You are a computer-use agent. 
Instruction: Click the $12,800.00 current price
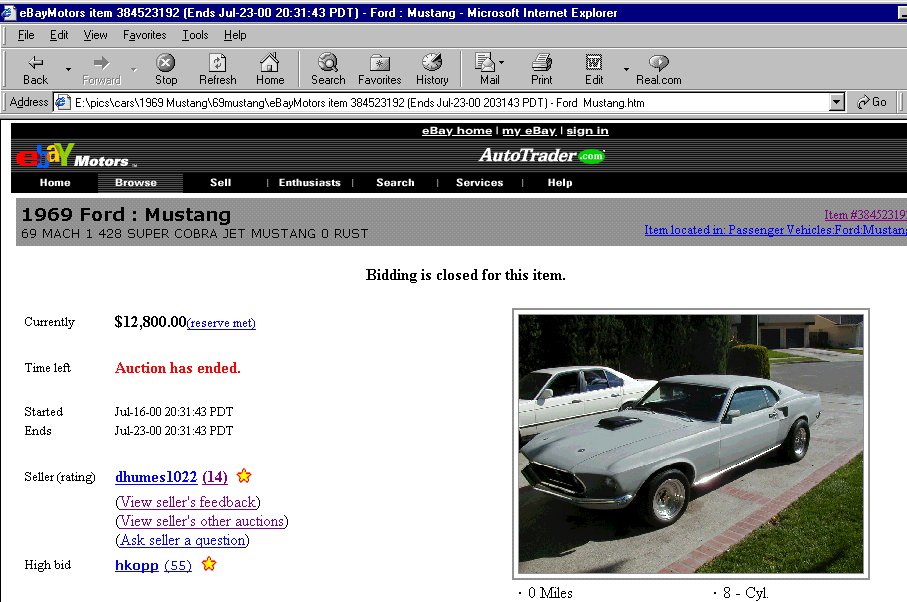click(x=150, y=322)
